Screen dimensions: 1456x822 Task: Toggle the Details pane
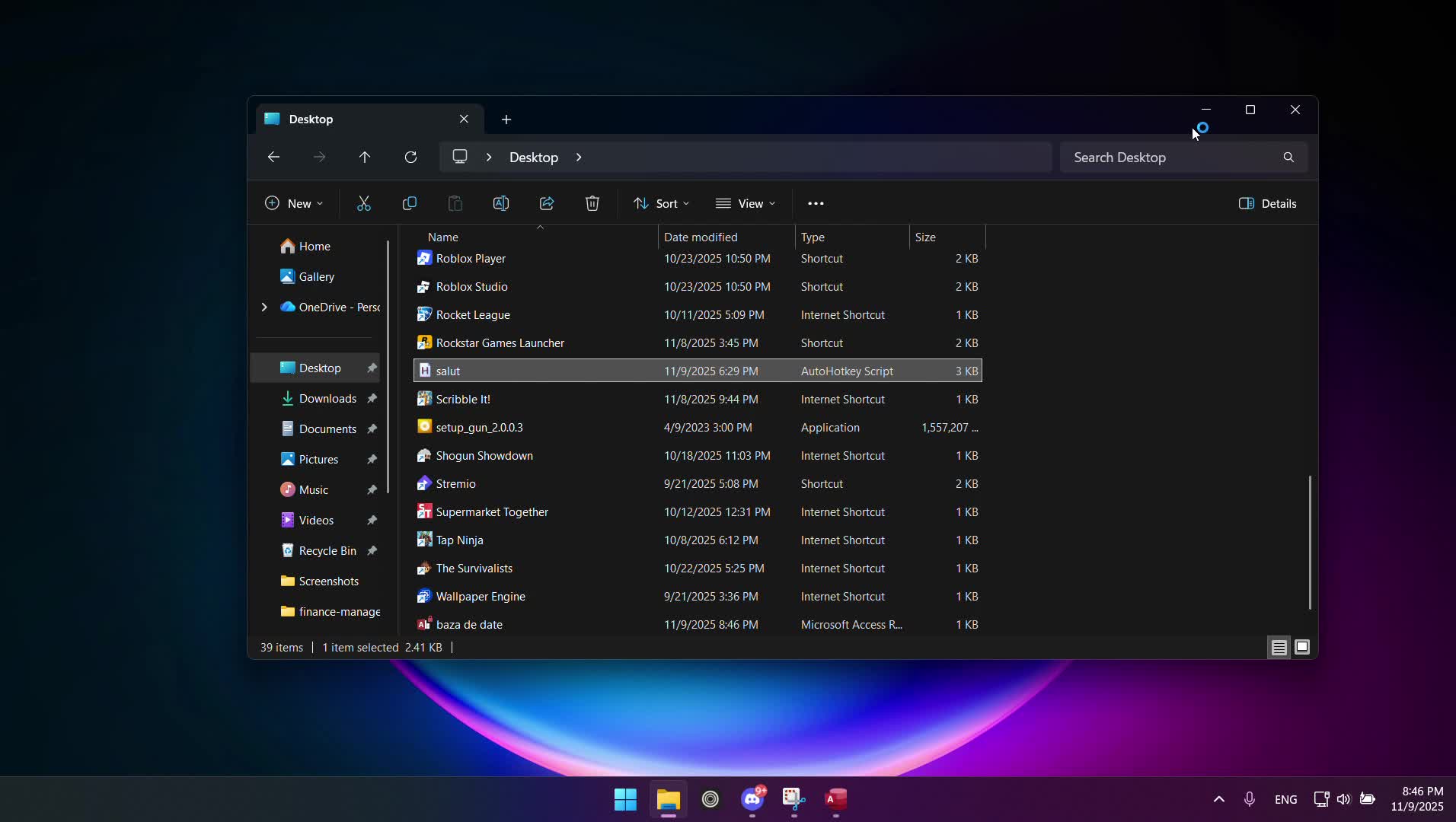[x=1268, y=203]
